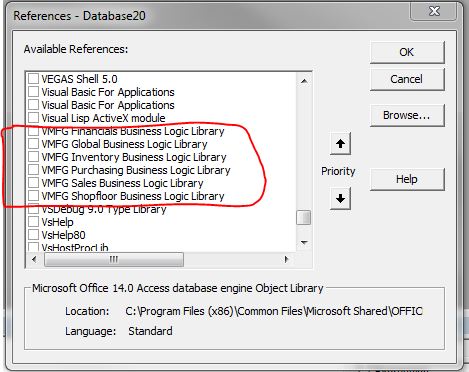The height and width of the screenshot is (372, 469).
Task: Select 'VEGAS Shell 5.0' row text
Action: [x=79, y=79]
